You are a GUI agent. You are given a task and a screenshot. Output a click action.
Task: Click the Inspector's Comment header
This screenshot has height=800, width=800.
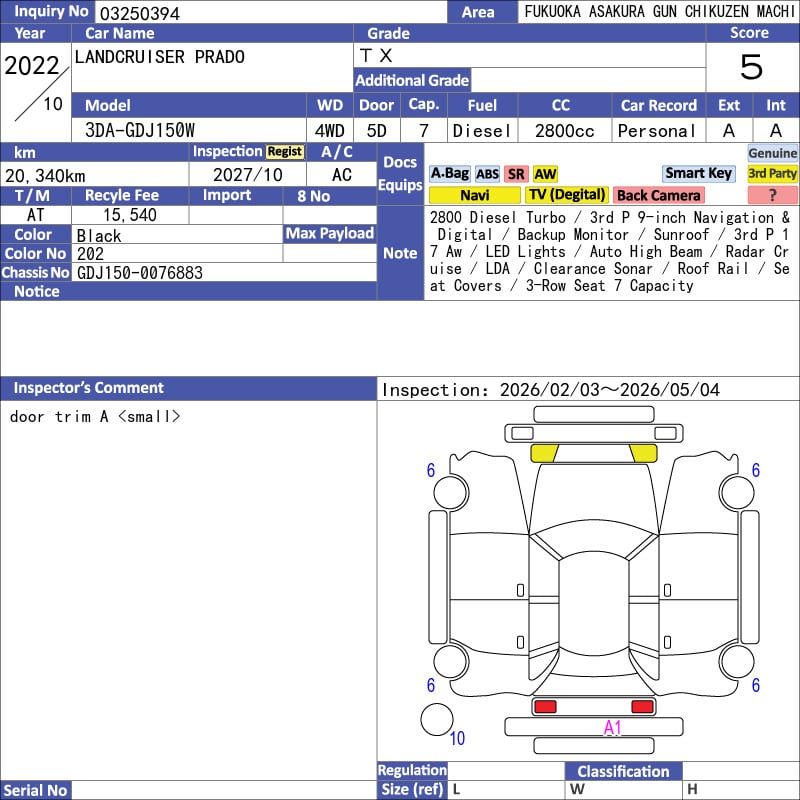[88, 388]
